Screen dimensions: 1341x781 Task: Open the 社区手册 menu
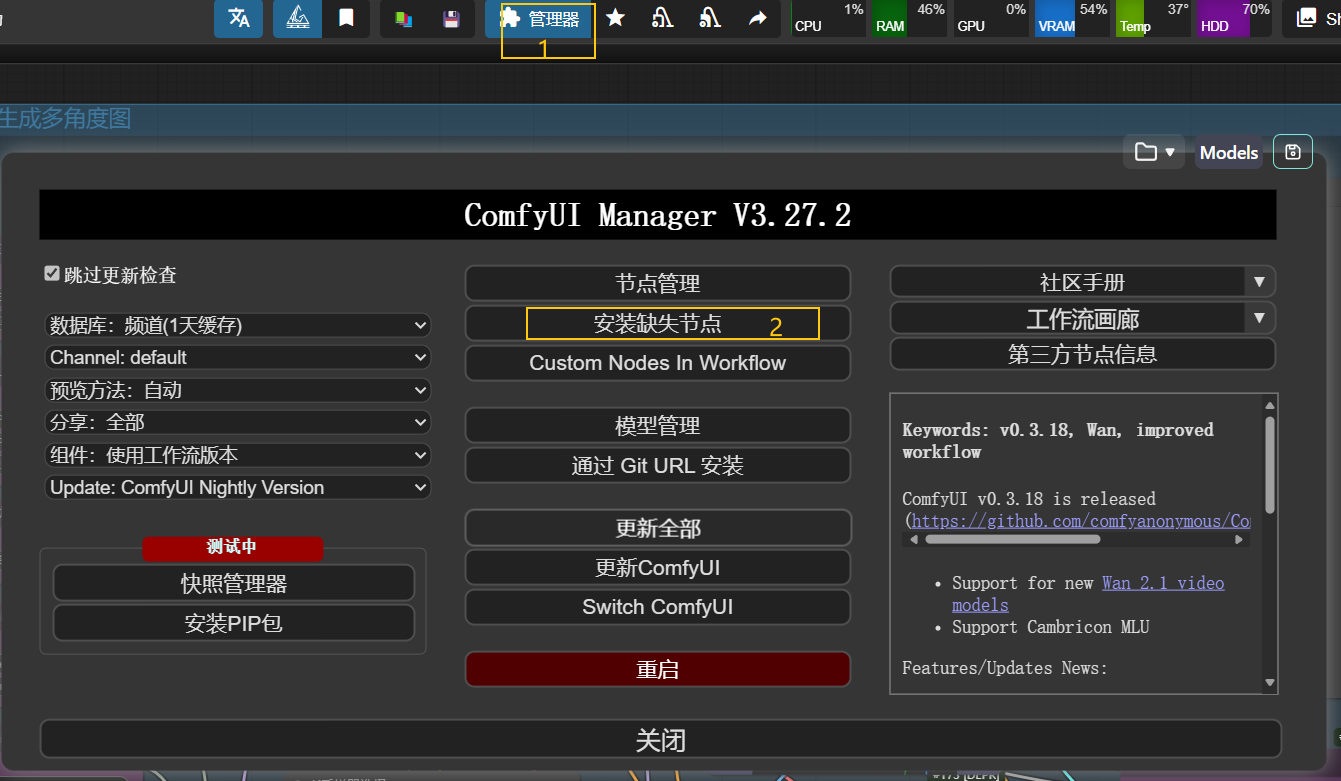pos(1068,282)
